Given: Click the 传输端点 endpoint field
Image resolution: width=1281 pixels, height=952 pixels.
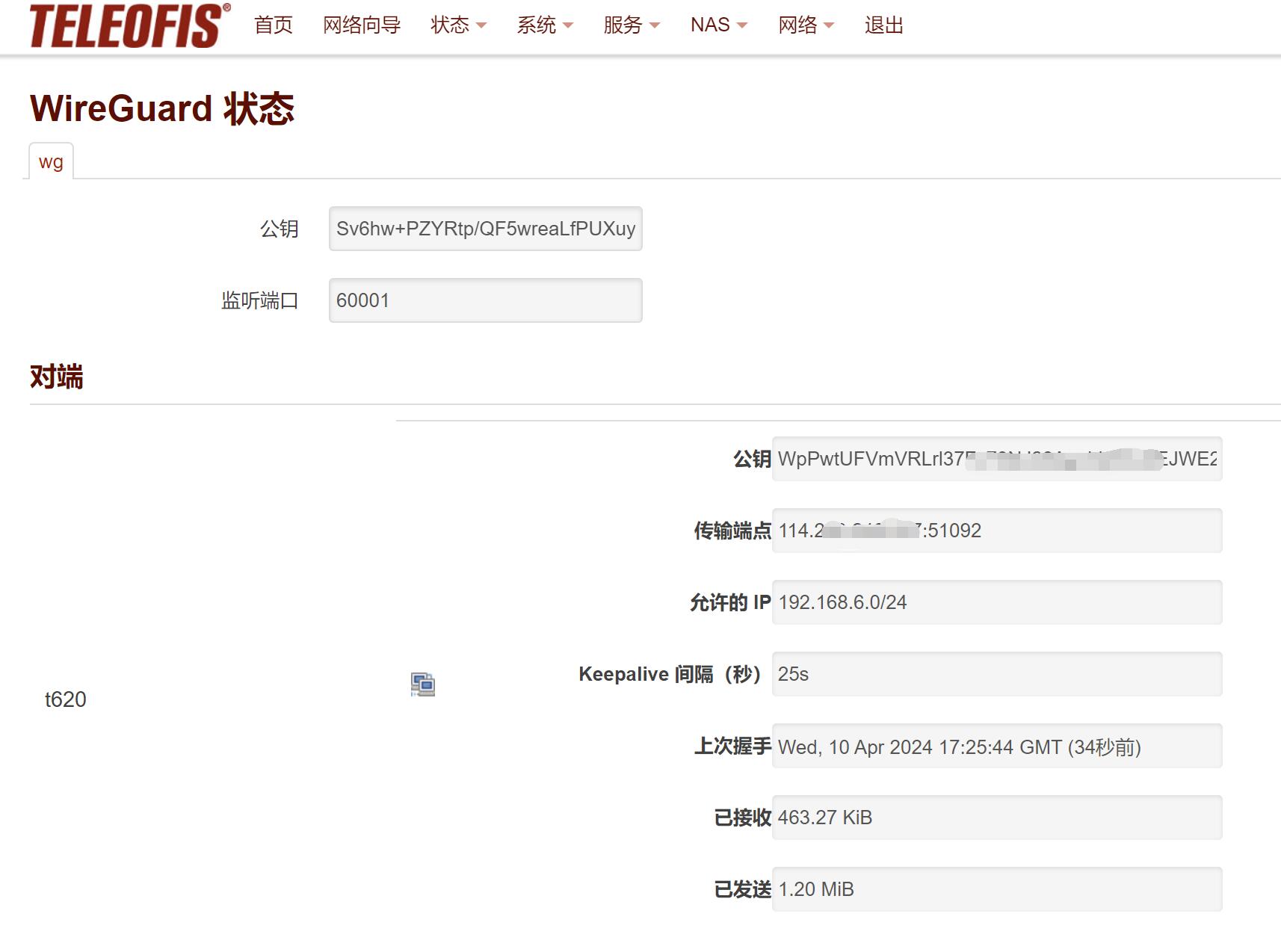Looking at the screenshot, I should (x=996, y=531).
